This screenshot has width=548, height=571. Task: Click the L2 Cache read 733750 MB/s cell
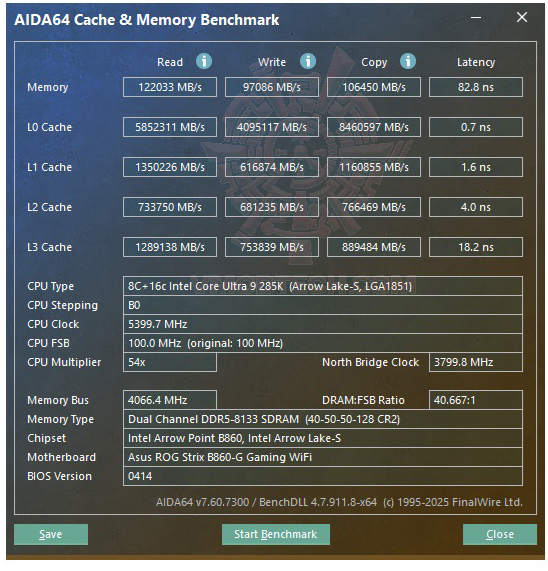170,207
